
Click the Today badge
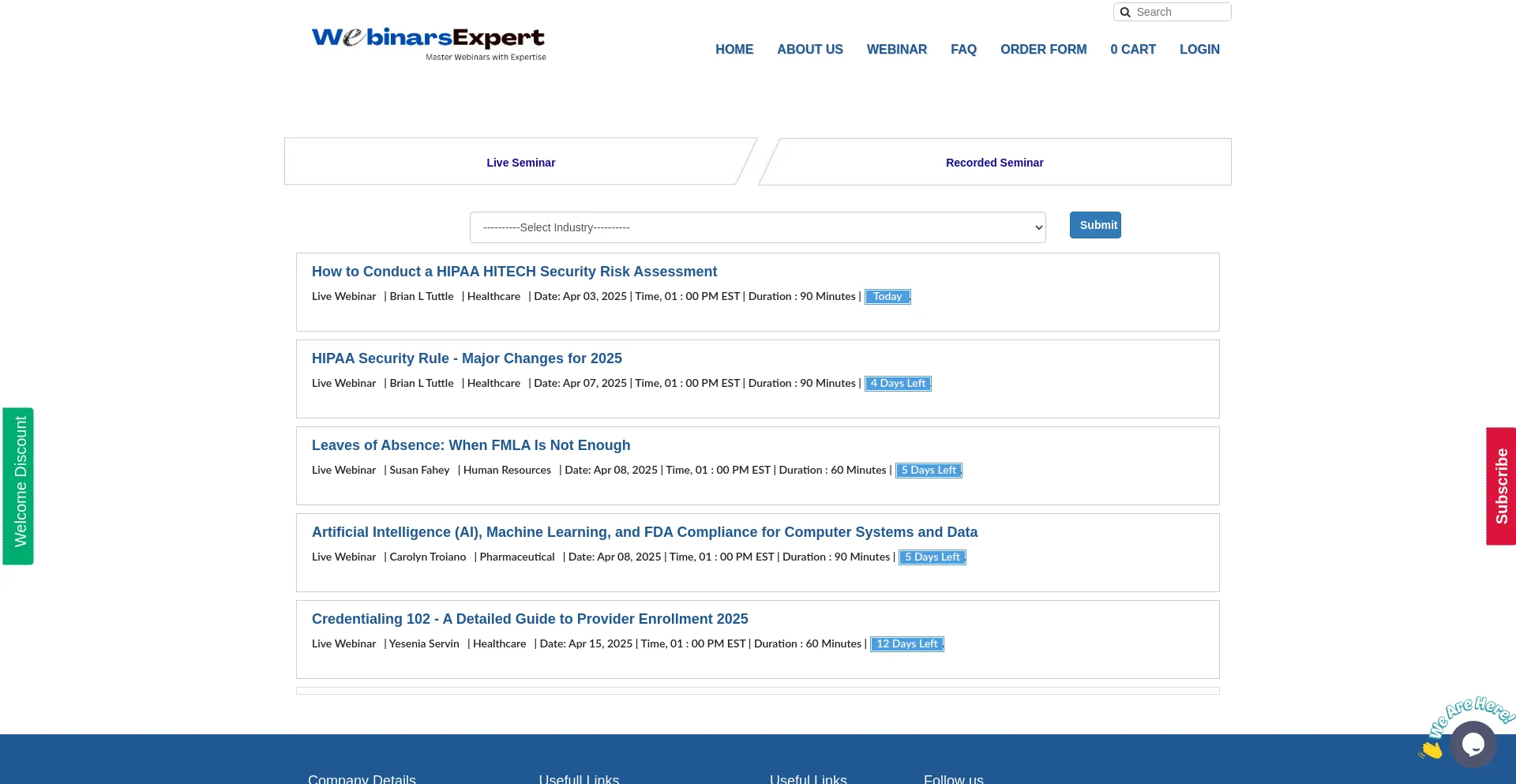click(887, 296)
